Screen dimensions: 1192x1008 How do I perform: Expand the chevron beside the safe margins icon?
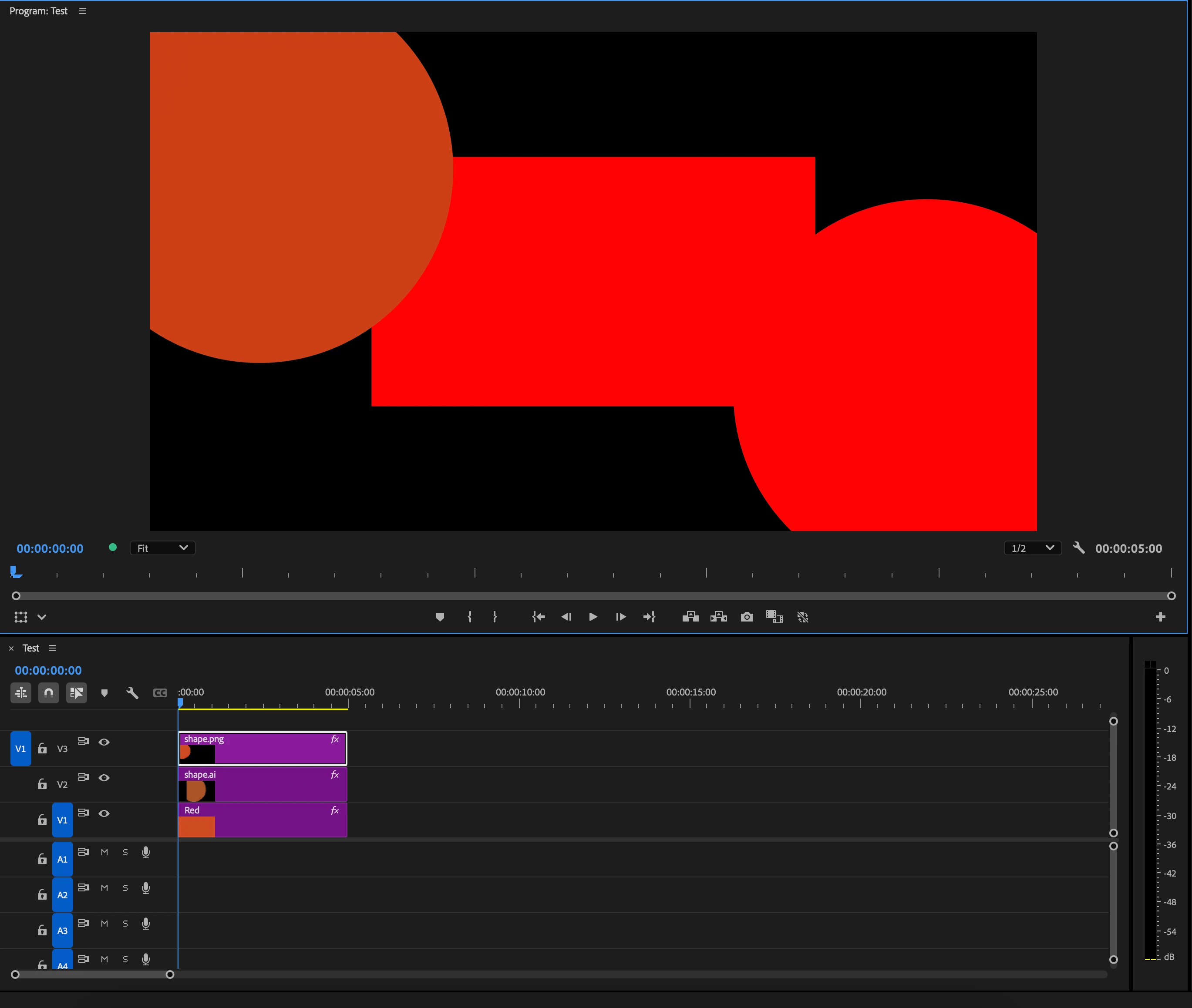42,617
